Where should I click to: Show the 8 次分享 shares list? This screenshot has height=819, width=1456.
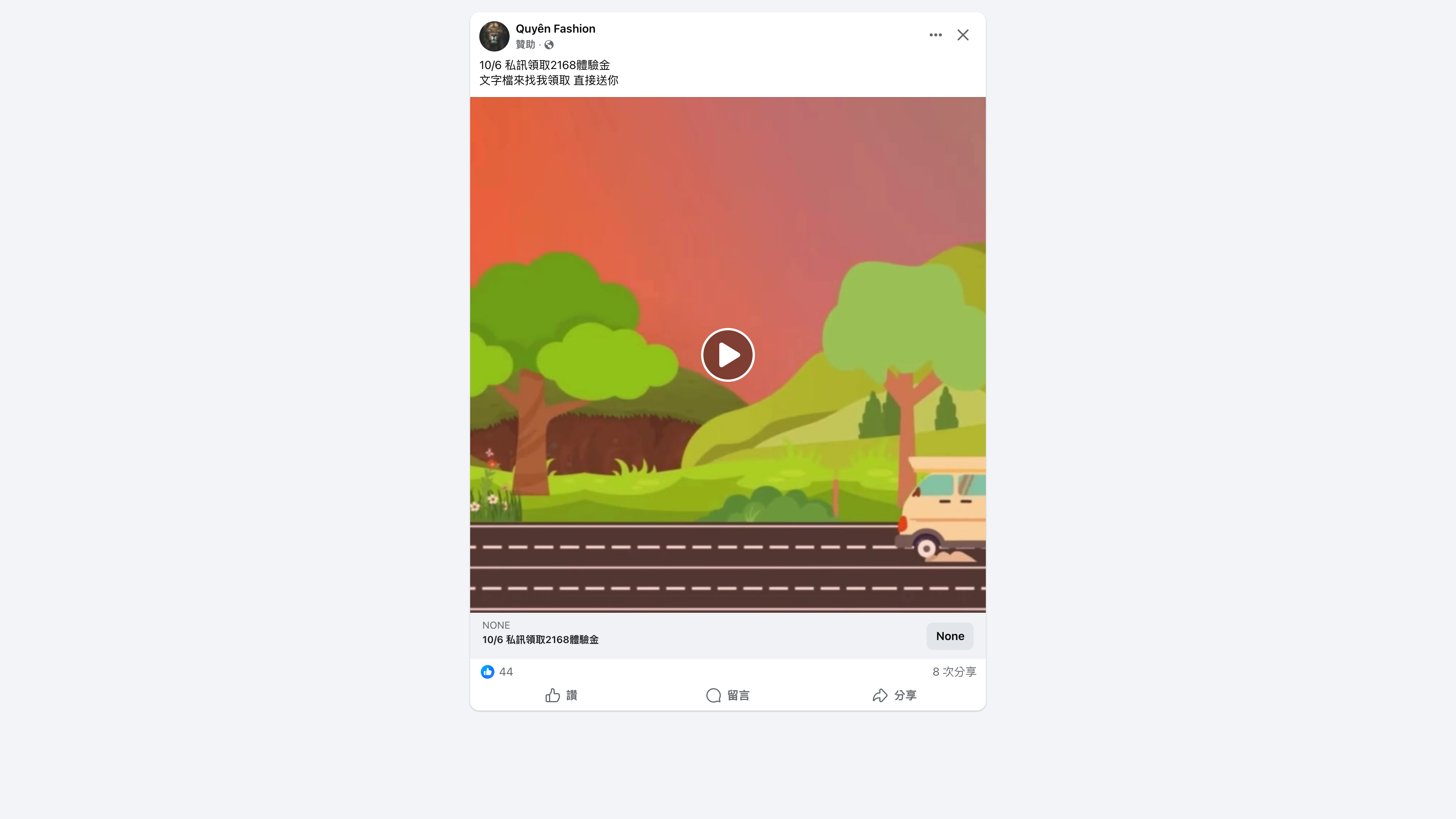coord(954,672)
